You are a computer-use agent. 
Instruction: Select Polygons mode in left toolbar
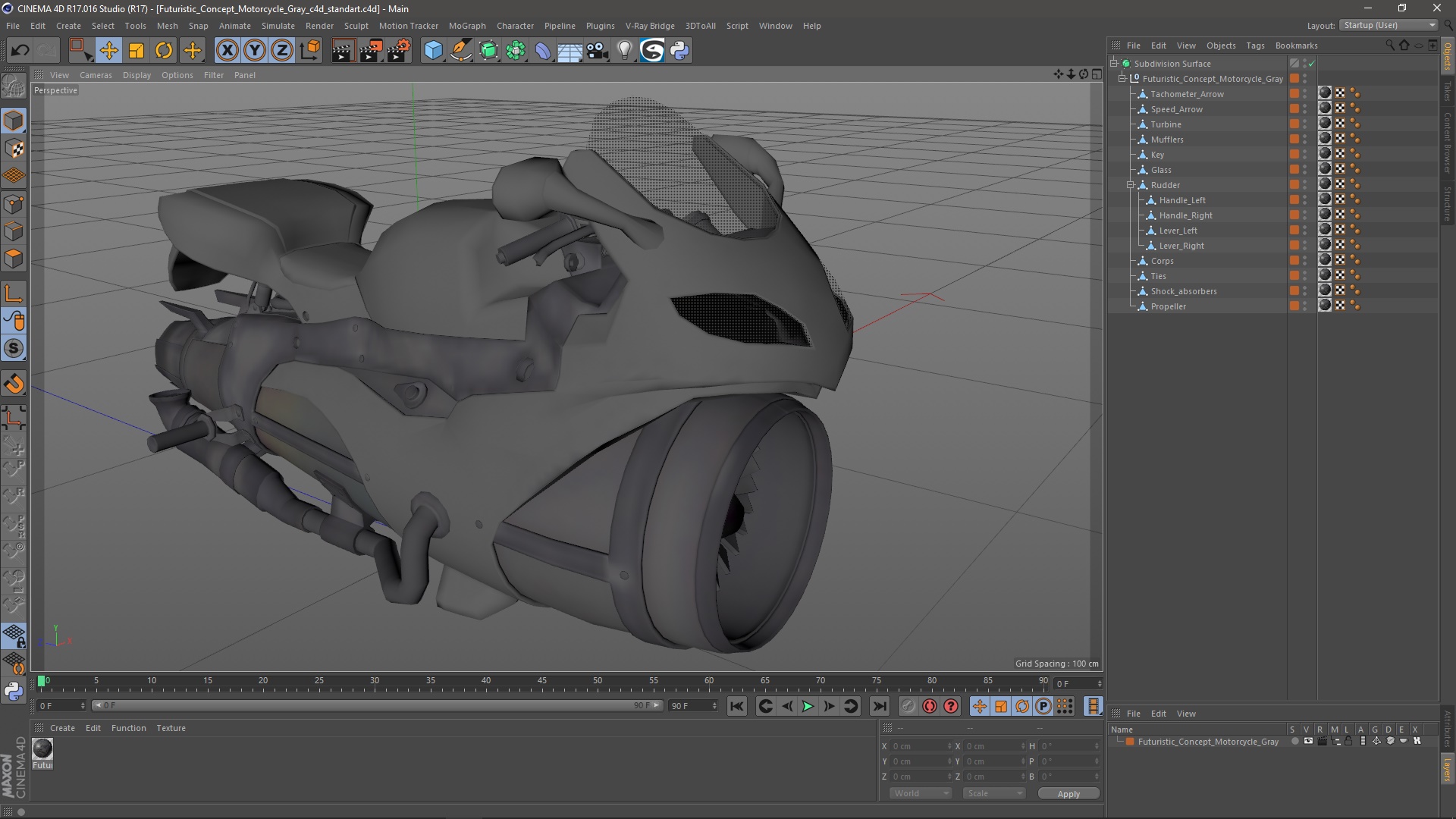[x=14, y=259]
